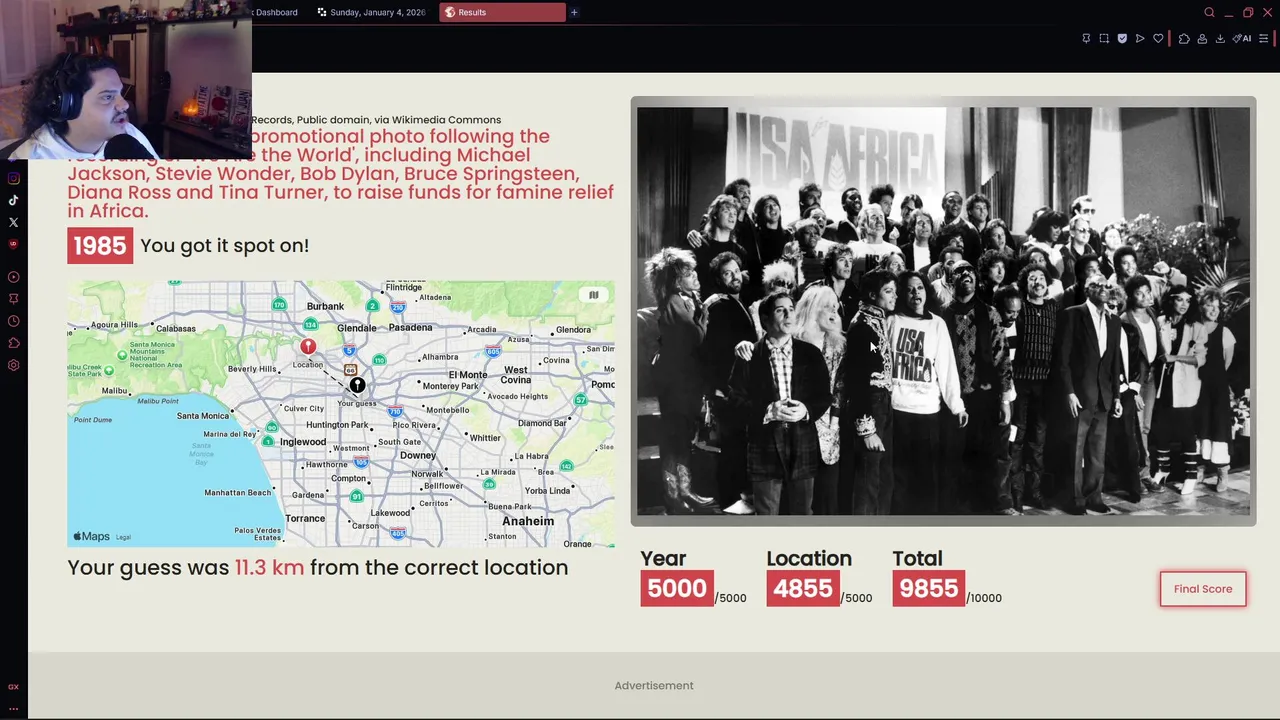Open pinboards icon in sidebar

point(13,299)
